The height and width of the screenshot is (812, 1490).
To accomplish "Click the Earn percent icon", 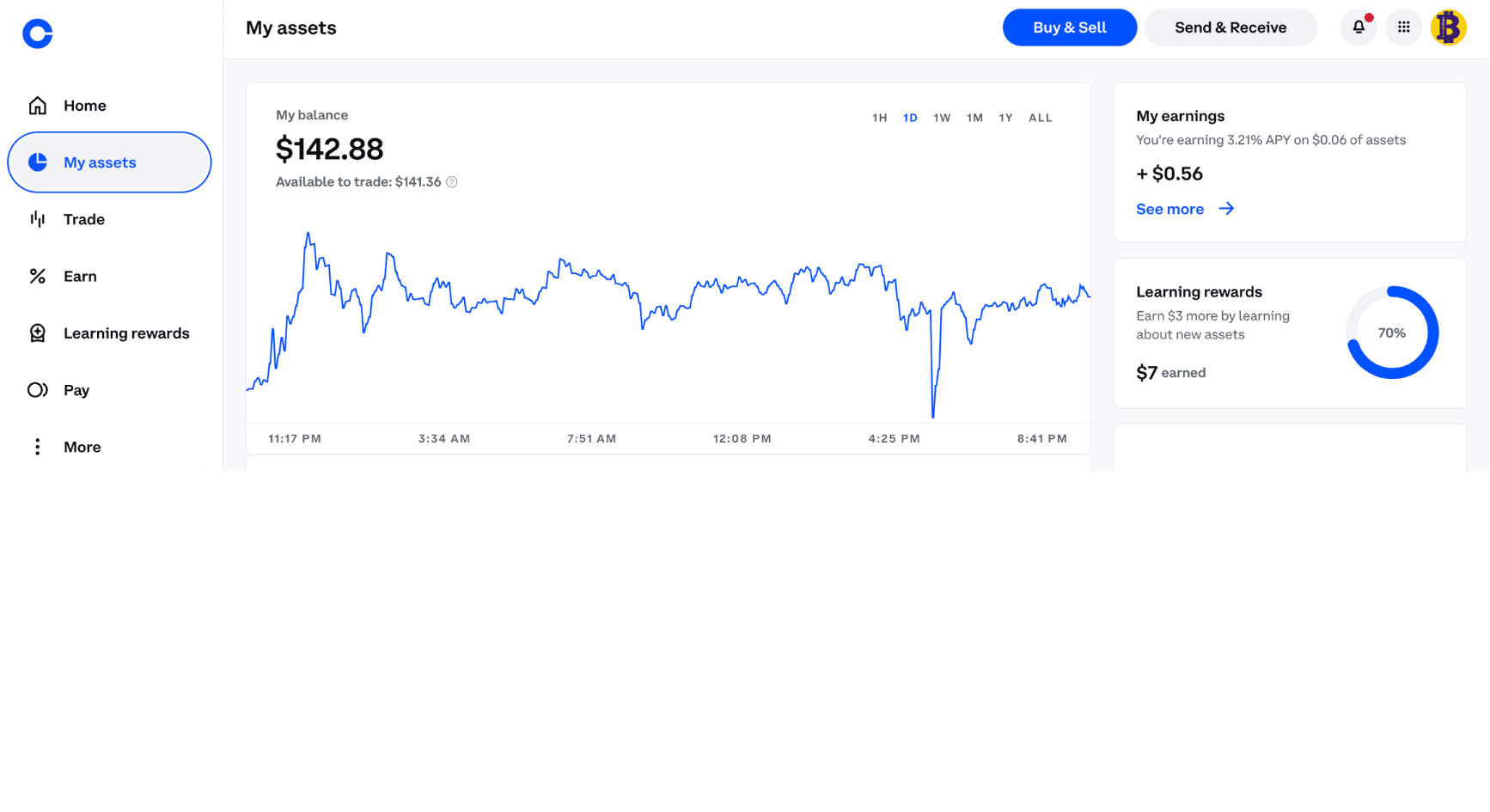I will pos(38,276).
